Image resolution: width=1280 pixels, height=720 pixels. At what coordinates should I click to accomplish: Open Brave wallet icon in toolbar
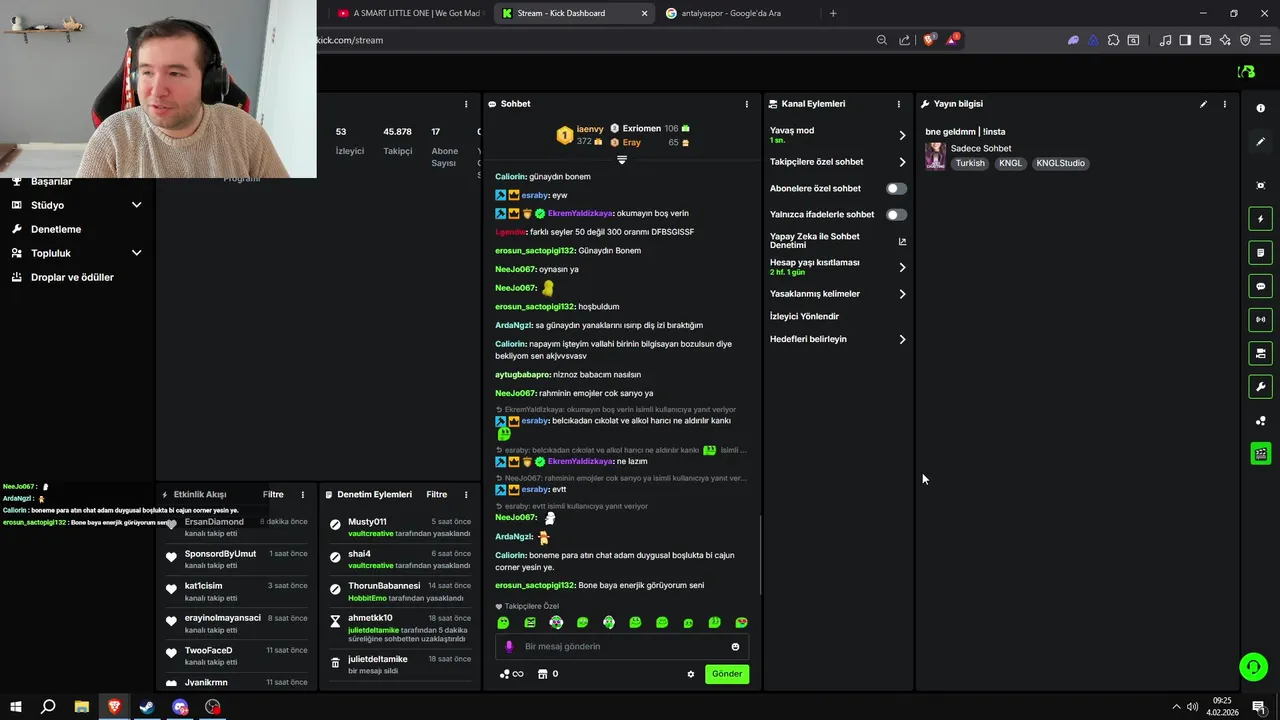click(1205, 40)
